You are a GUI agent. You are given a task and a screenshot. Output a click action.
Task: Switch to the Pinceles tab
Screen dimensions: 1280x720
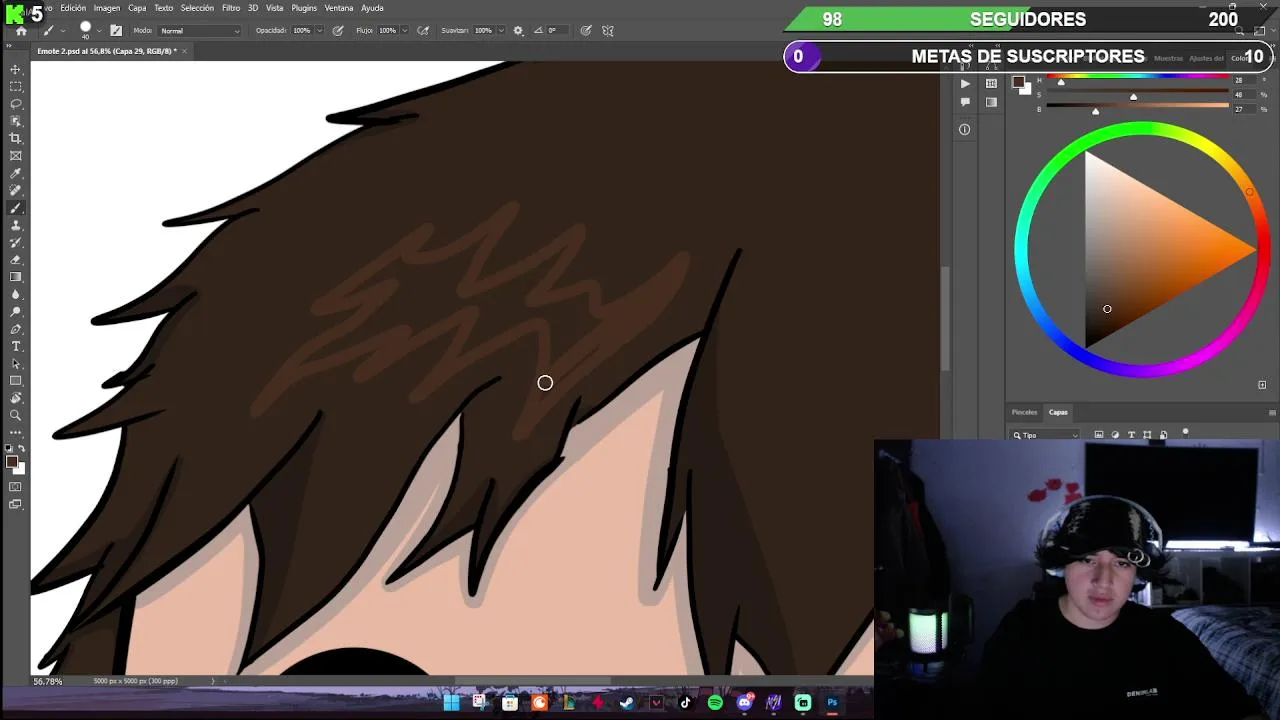click(1024, 412)
